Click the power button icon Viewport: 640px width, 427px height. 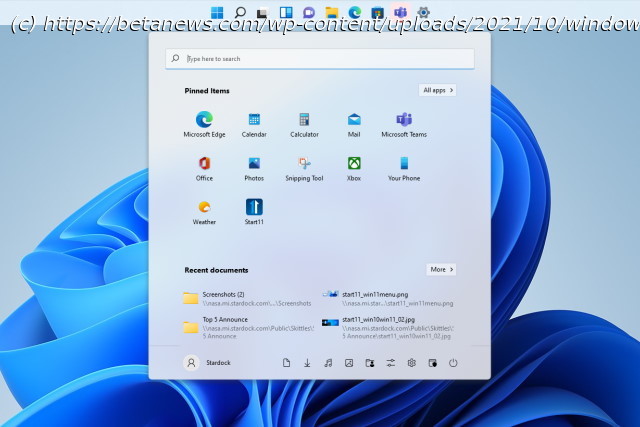[x=453, y=363]
